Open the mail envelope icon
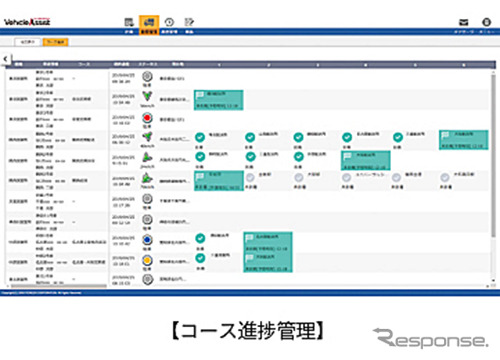The height and width of the screenshot is (360, 500). pyautogui.click(x=464, y=22)
